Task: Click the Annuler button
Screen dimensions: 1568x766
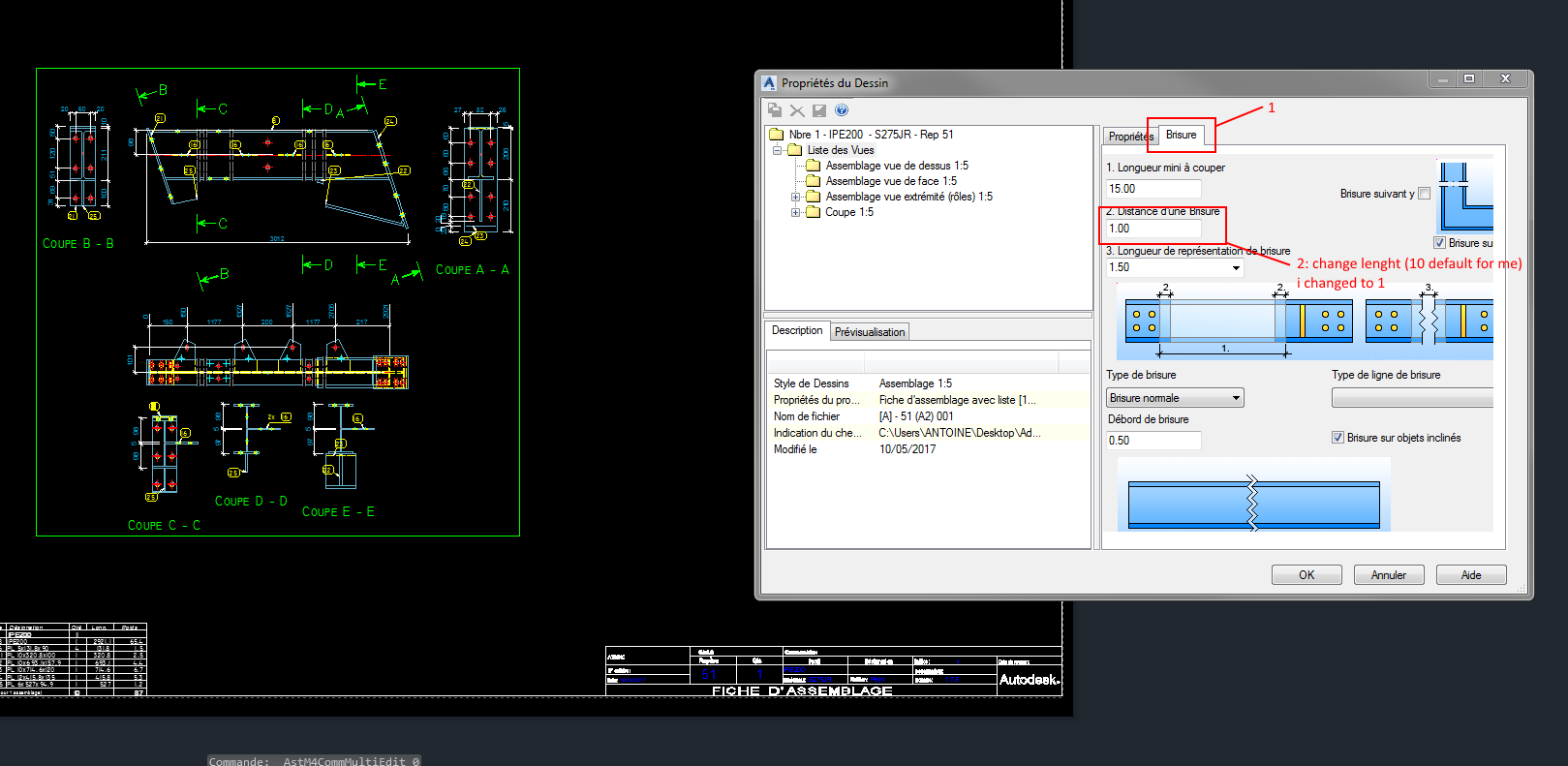Action: point(1388,575)
